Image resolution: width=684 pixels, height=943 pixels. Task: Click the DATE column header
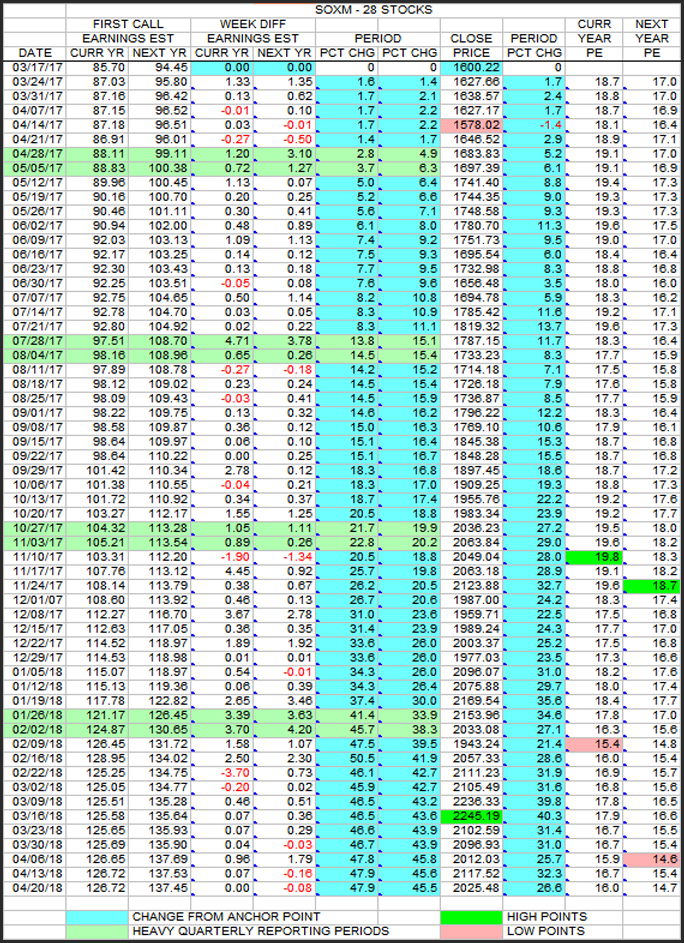tap(34, 51)
